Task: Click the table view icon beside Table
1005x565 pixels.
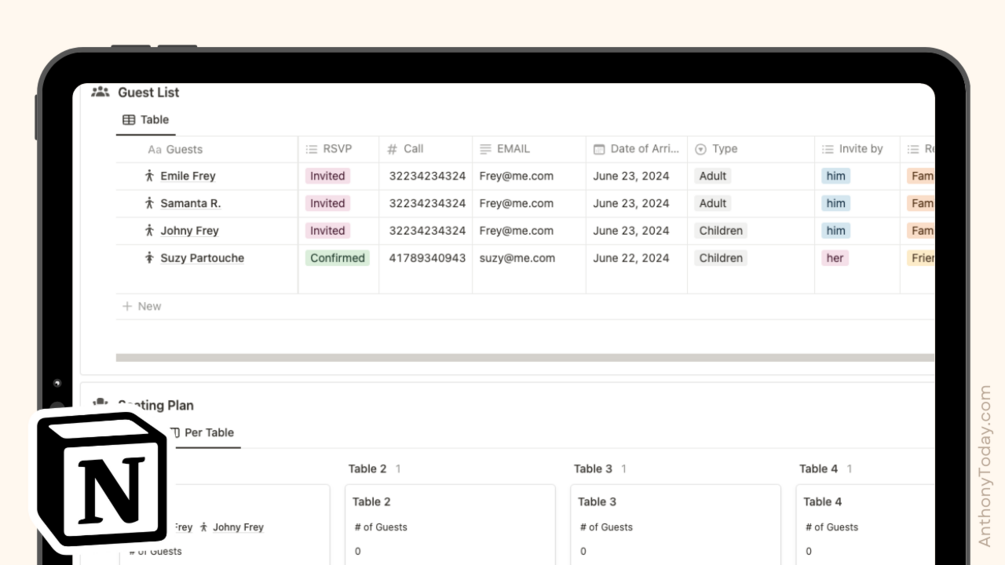Action: click(x=129, y=120)
